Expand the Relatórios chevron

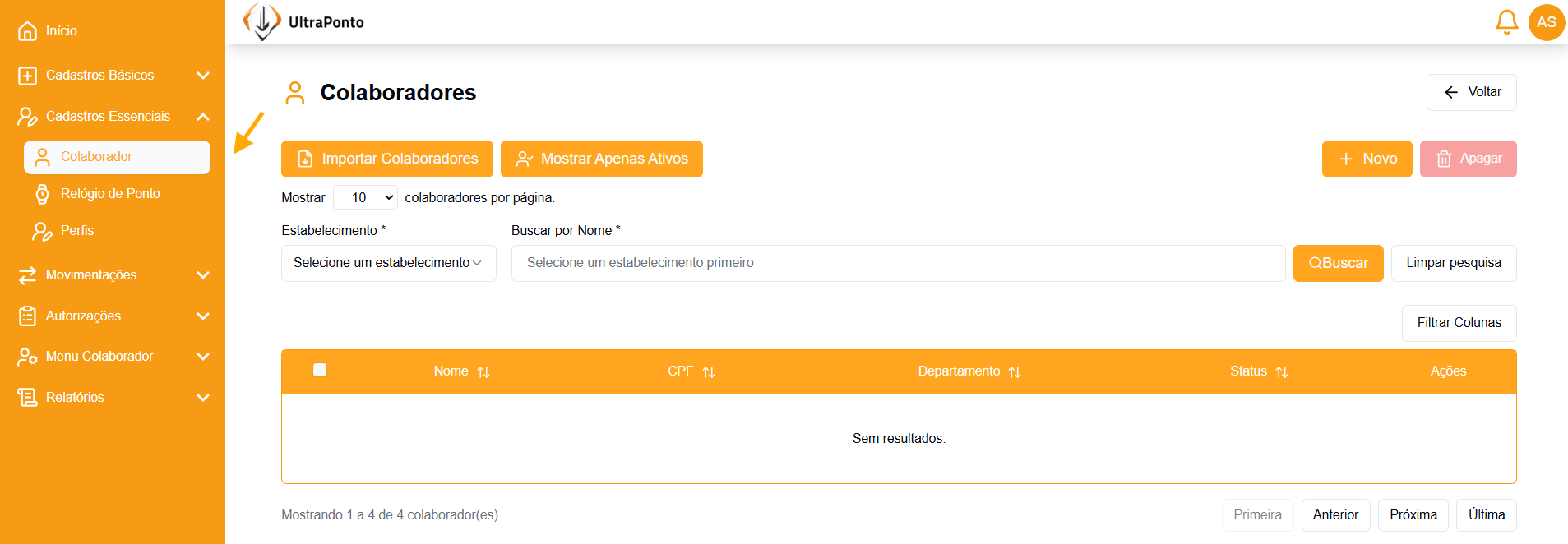click(203, 398)
